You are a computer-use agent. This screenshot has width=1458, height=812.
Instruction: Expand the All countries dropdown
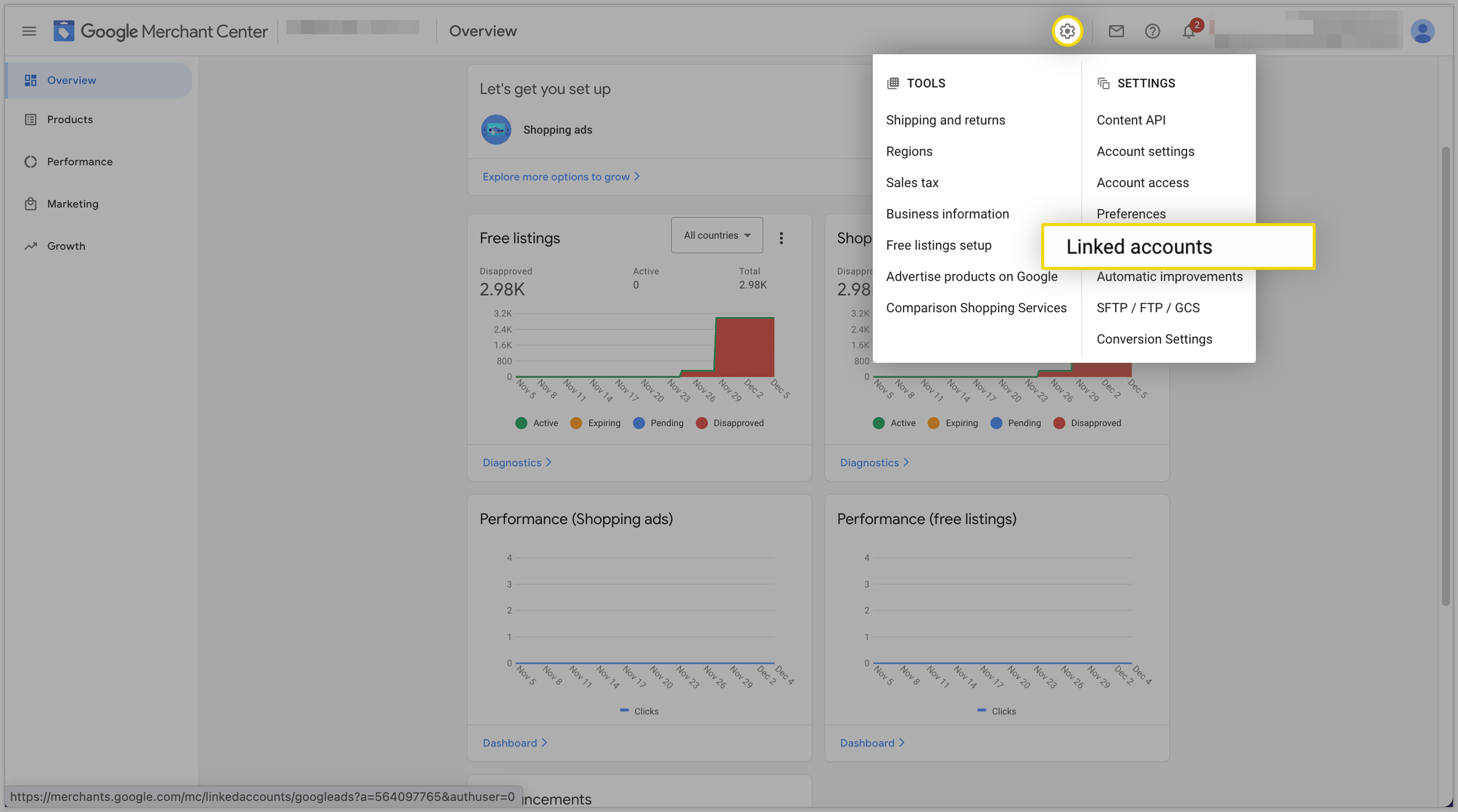pos(716,235)
